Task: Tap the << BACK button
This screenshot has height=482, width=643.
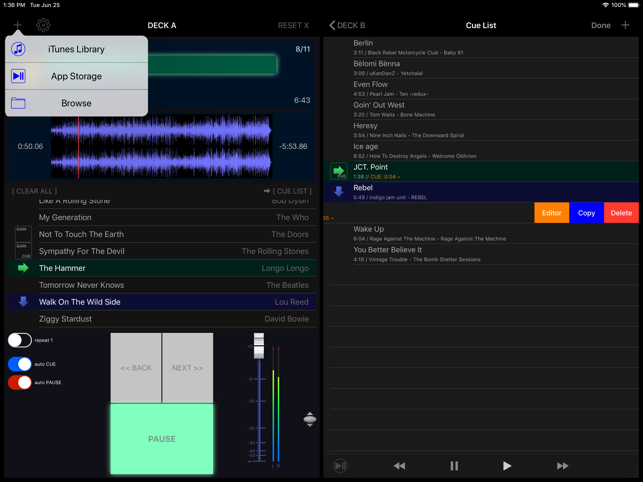Action: [136, 368]
